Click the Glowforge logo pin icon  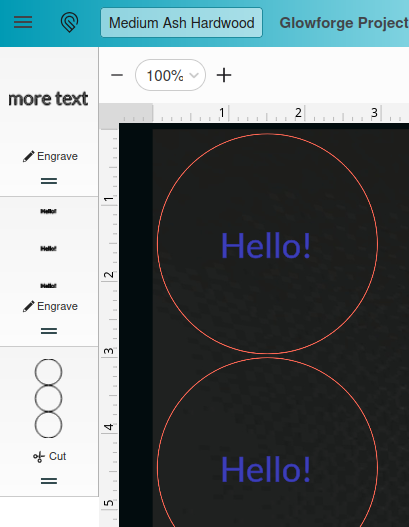pyautogui.click(x=69, y=23)
